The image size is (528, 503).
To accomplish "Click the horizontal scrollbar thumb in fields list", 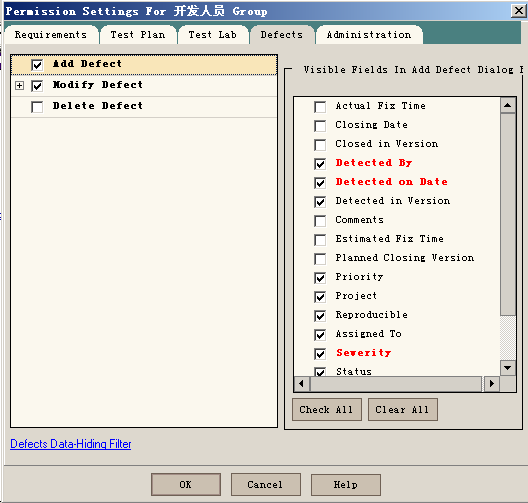I will pyautogui.click(x=396, y=383).
